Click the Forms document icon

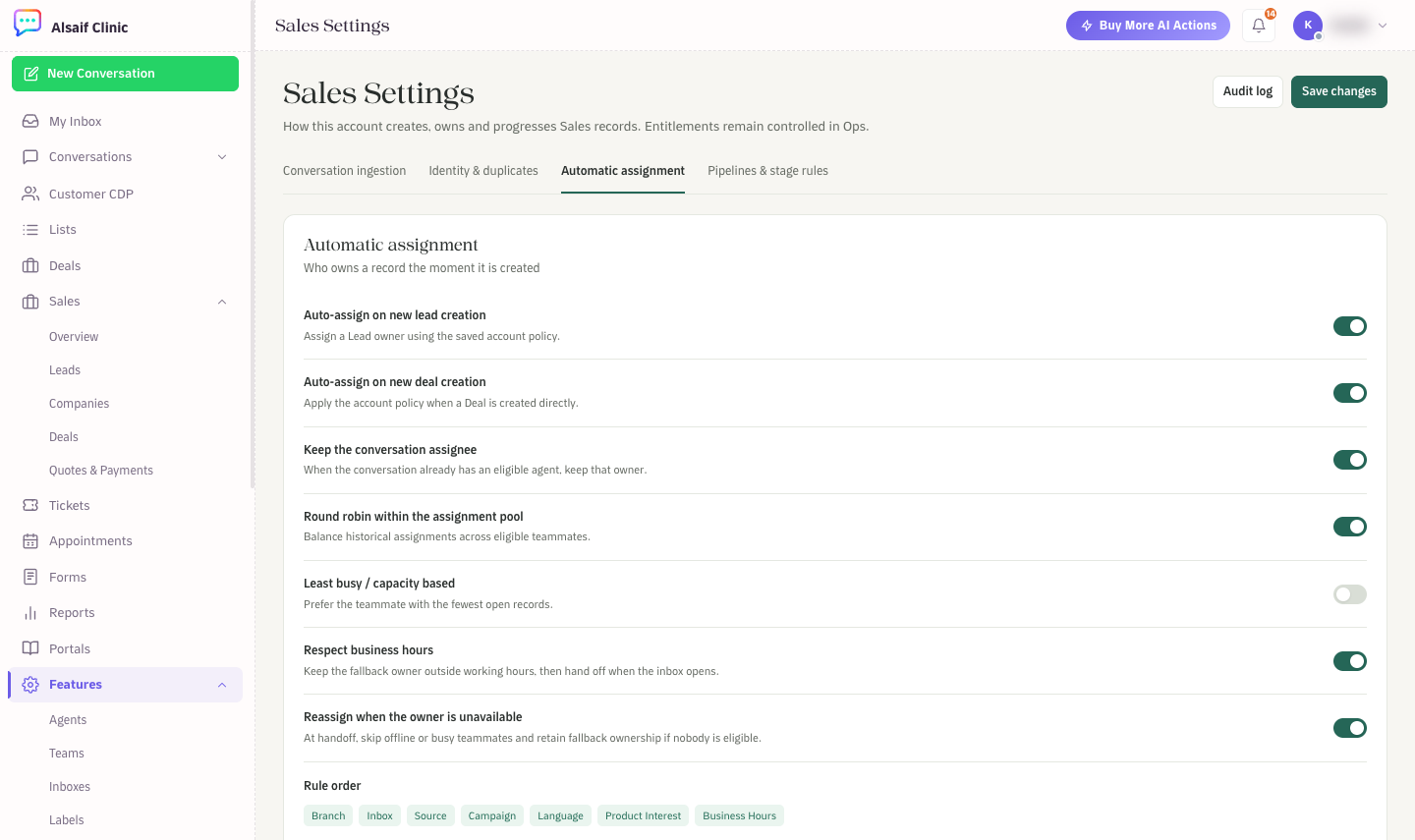(x=30, y=577)
